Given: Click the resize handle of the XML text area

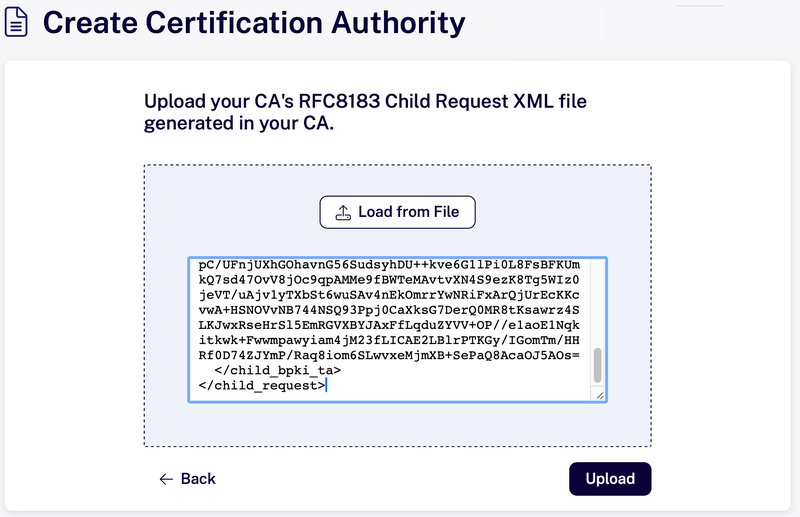Looking at the screenshot, I should click(x=600, y=395).
